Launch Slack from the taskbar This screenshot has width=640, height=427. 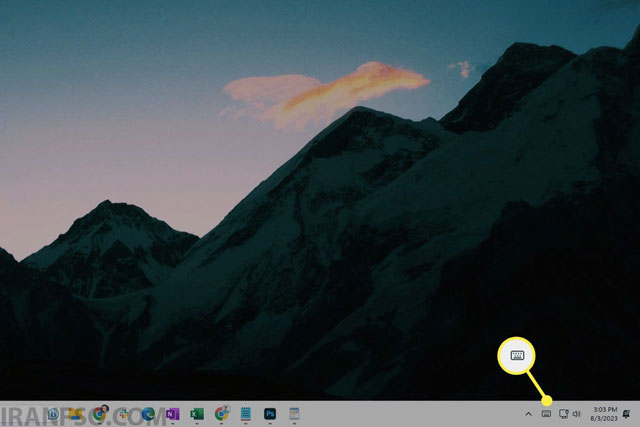click(x=124, y=414)
